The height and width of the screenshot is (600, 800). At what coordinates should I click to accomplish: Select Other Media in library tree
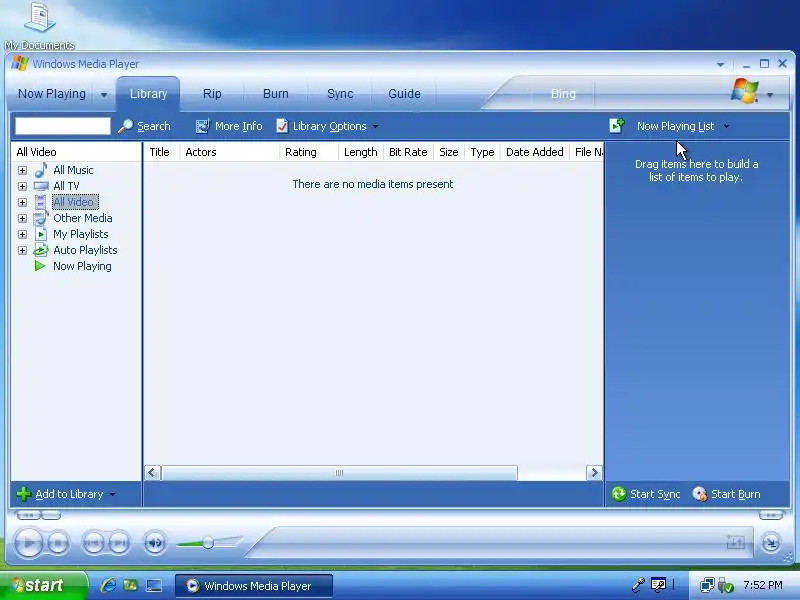pyautogui.click(x=83, y=218)
